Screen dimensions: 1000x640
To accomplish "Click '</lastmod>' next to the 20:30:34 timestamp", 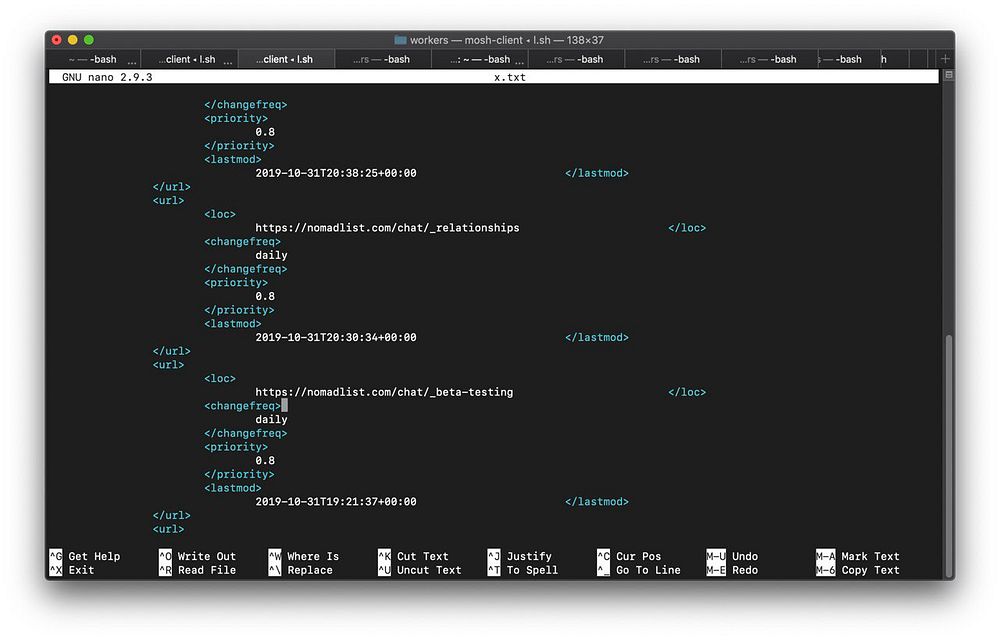I will (596, 338).
